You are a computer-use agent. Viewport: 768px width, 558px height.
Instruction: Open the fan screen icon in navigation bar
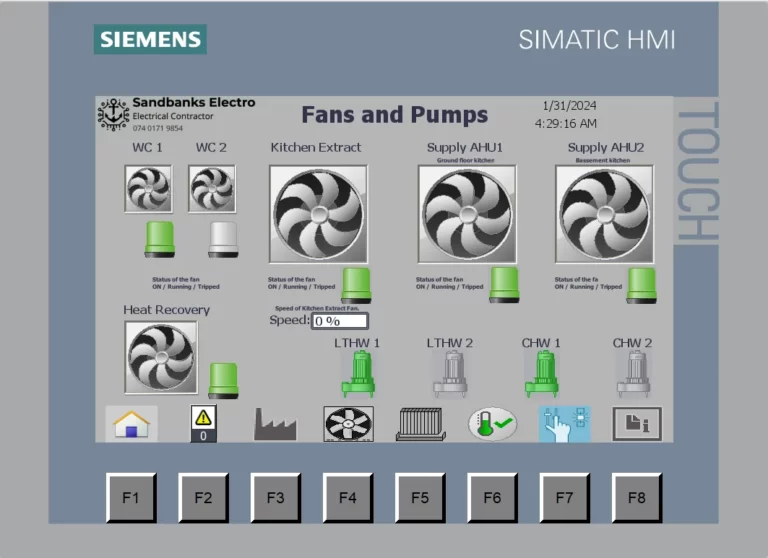(348, 424)
